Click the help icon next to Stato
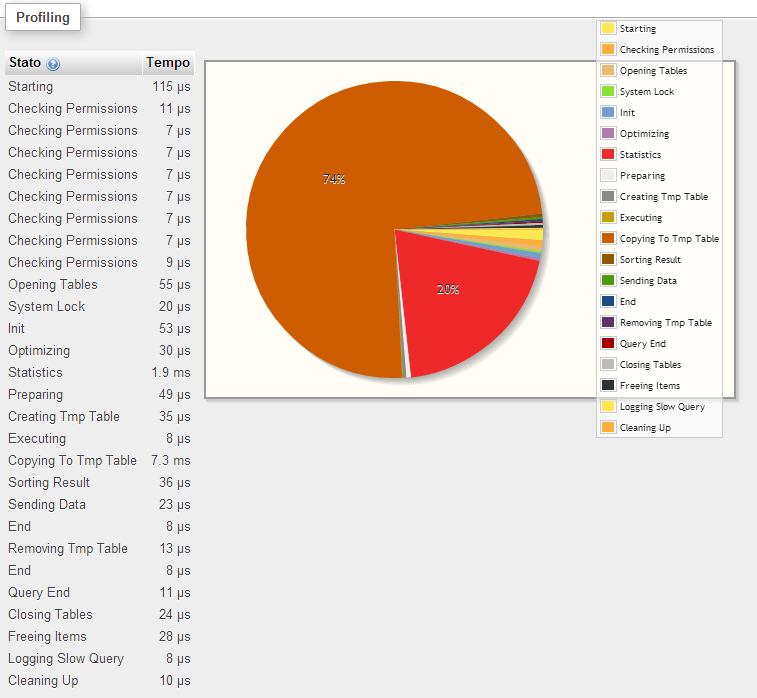Image resolution: width=757 pixels, height=698 pixels. click(53, 64)
